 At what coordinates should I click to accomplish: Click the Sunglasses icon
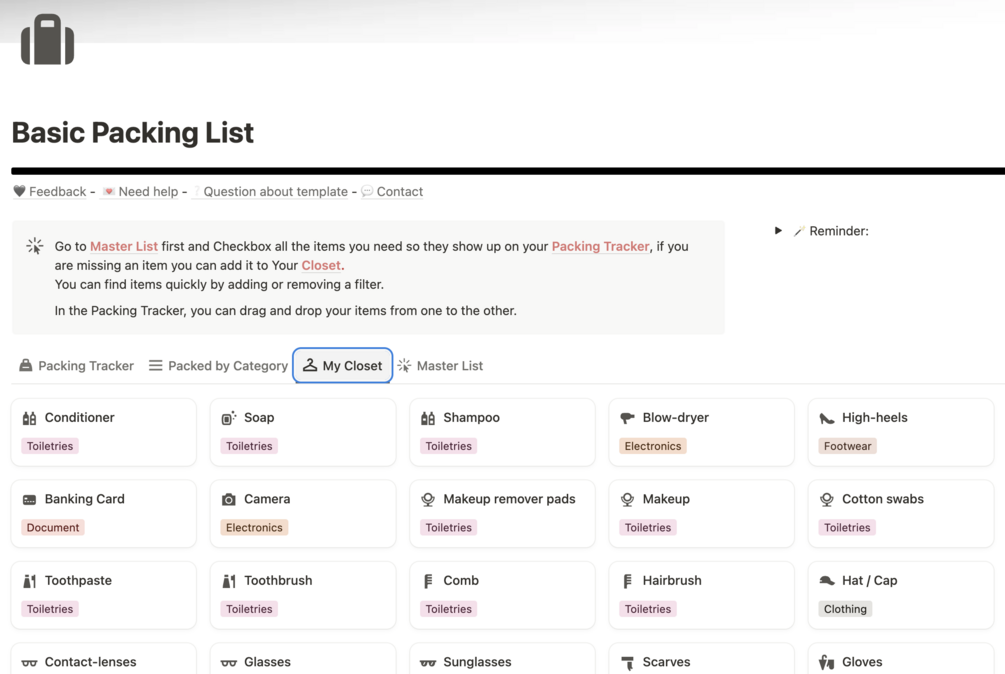pos(428,662)
